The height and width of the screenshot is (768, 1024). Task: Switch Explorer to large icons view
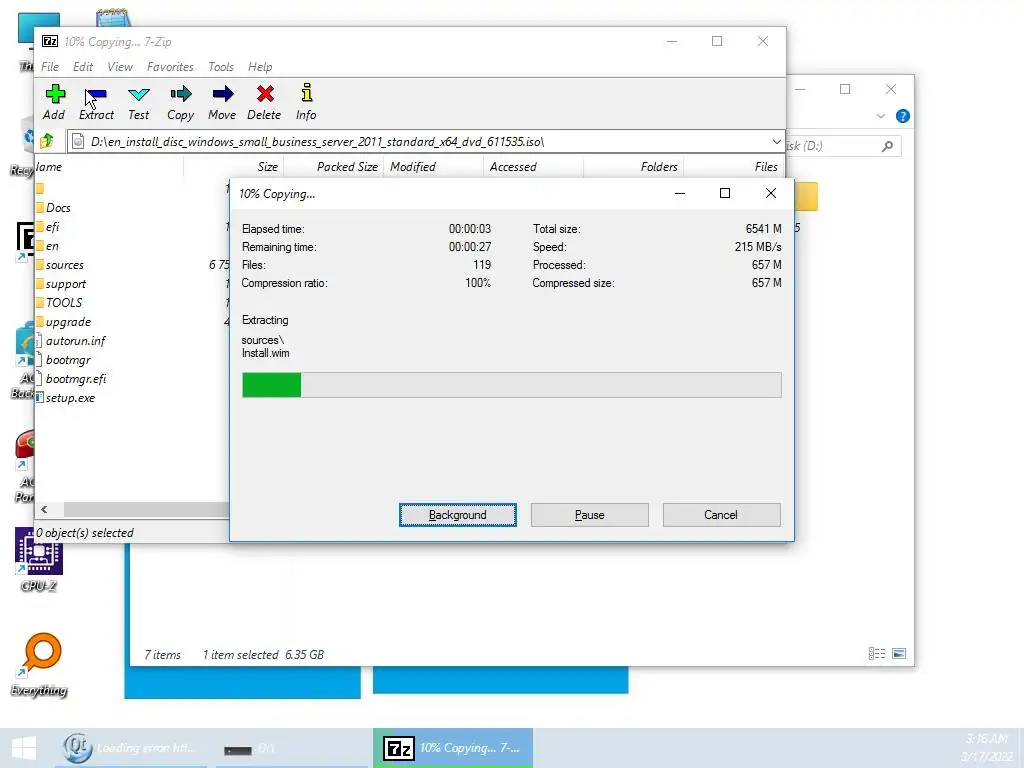pyautogui.click(x=899, y=654)
